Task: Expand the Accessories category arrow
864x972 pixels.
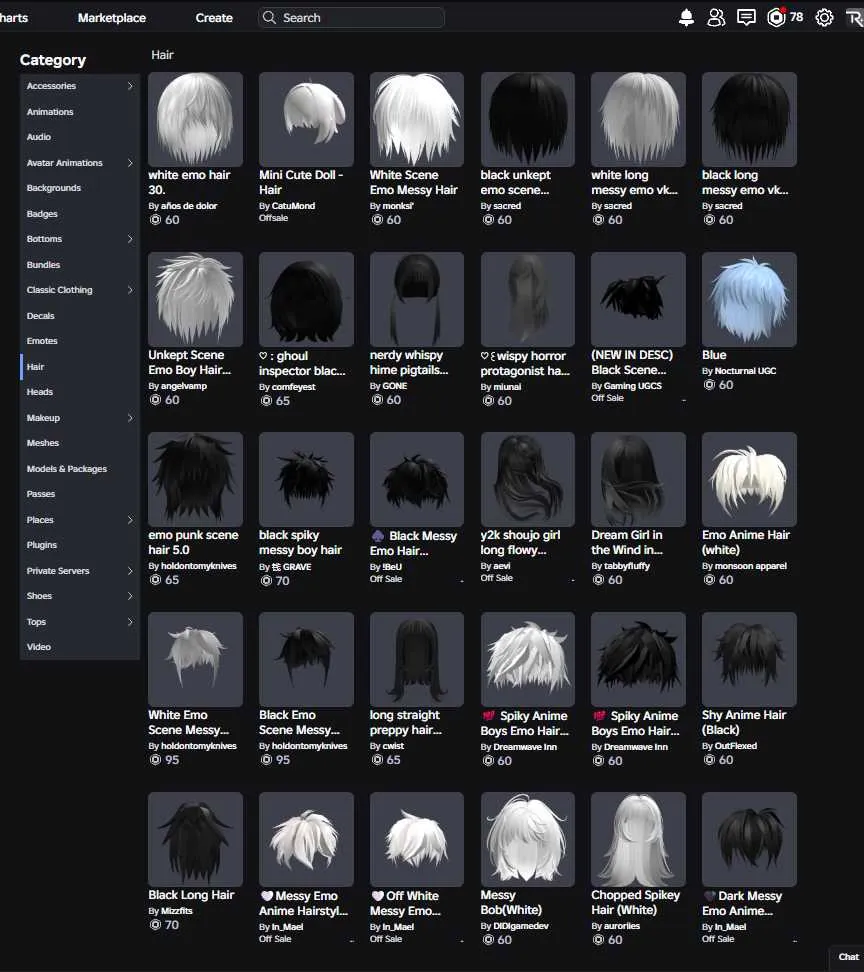Action: click(130, 86)
